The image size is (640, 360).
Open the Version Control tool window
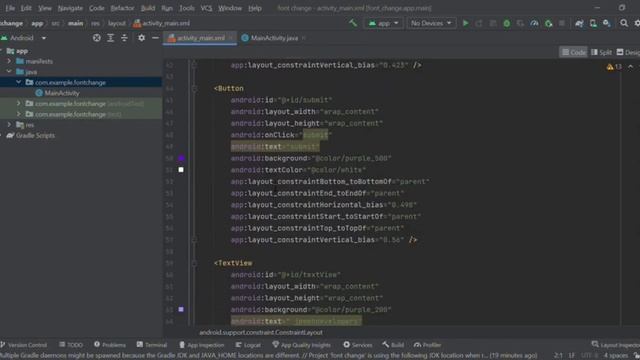click(23, 345)
